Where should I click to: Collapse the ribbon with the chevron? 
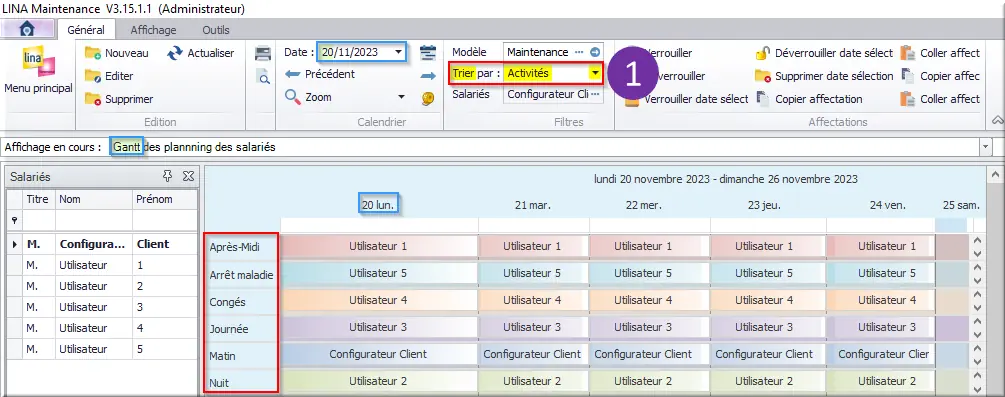pyautogui.click(x=997, y=120)
